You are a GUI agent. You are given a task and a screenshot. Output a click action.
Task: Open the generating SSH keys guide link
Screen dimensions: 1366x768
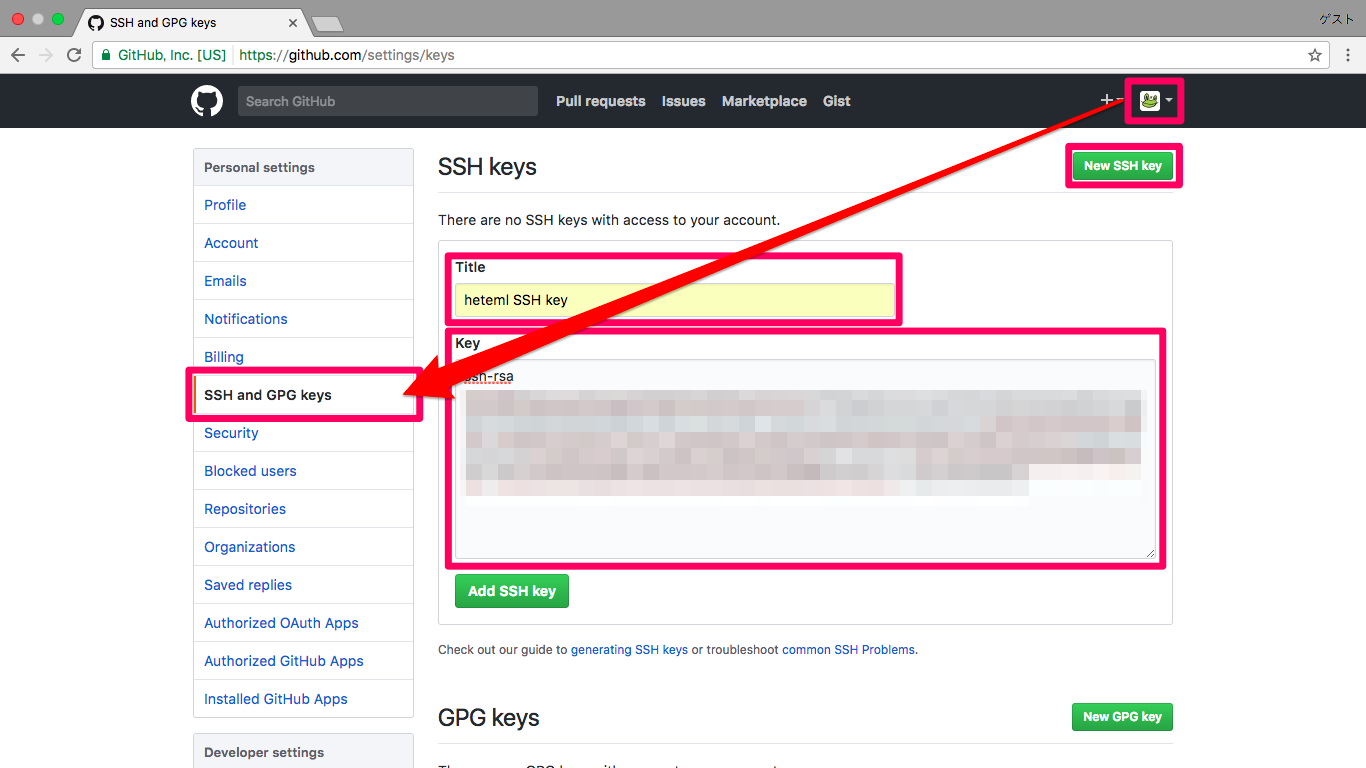630,649
